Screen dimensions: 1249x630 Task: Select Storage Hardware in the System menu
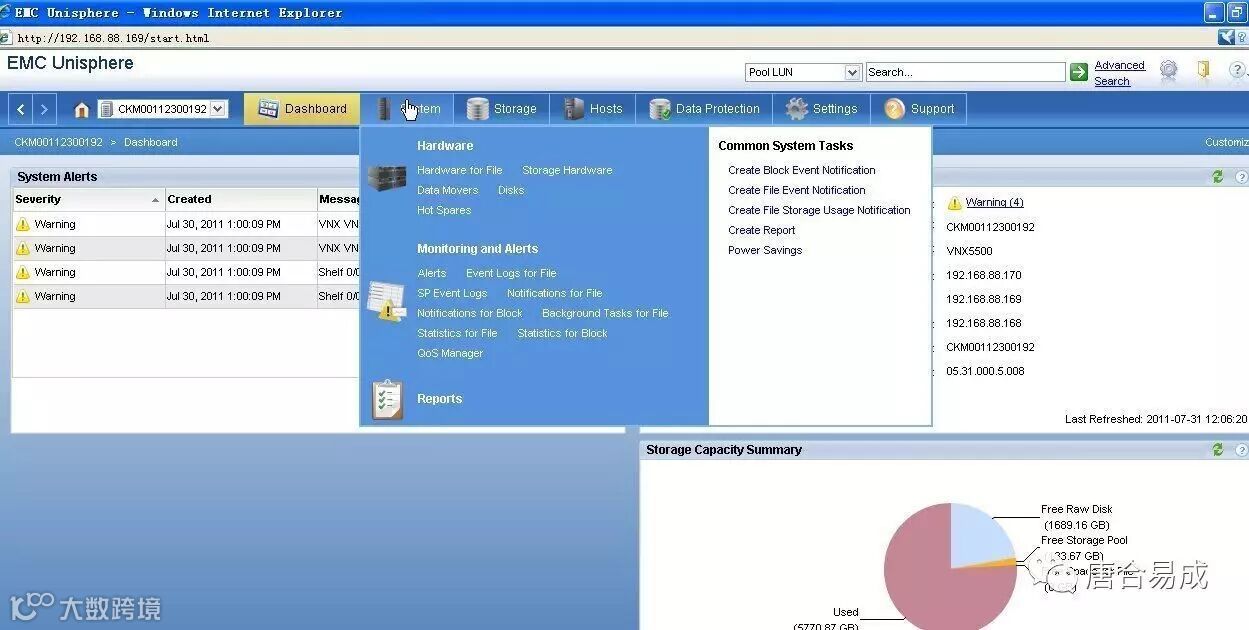[567, 170]
